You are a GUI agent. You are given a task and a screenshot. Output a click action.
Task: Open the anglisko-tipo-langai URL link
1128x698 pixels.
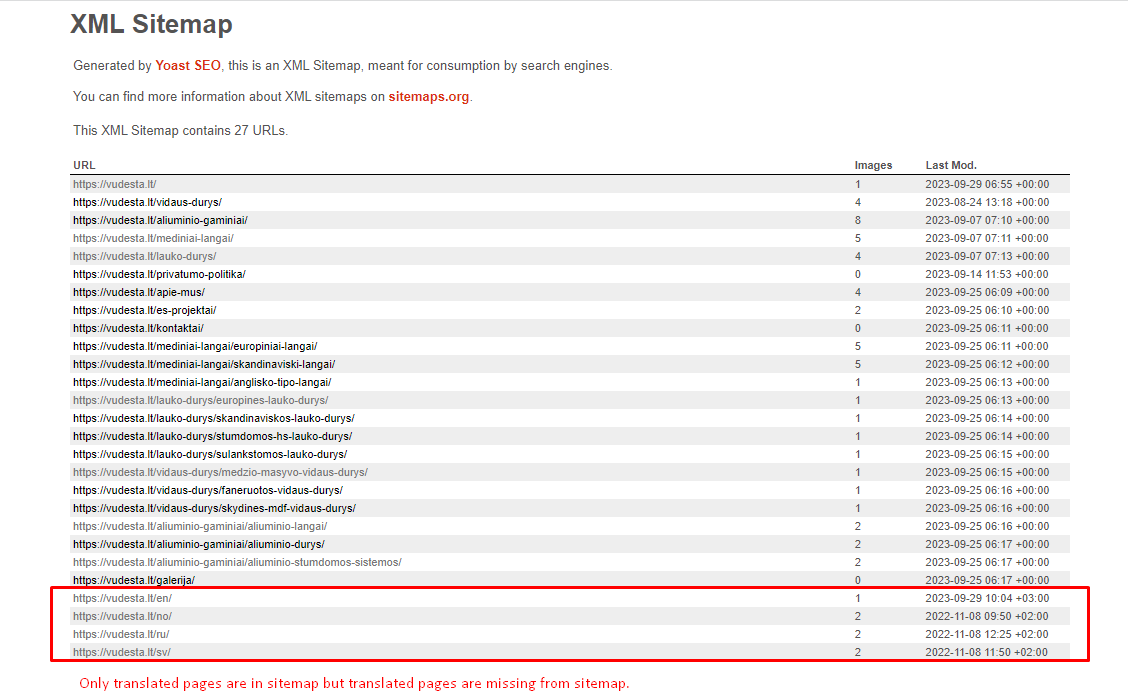click(202, 382)
